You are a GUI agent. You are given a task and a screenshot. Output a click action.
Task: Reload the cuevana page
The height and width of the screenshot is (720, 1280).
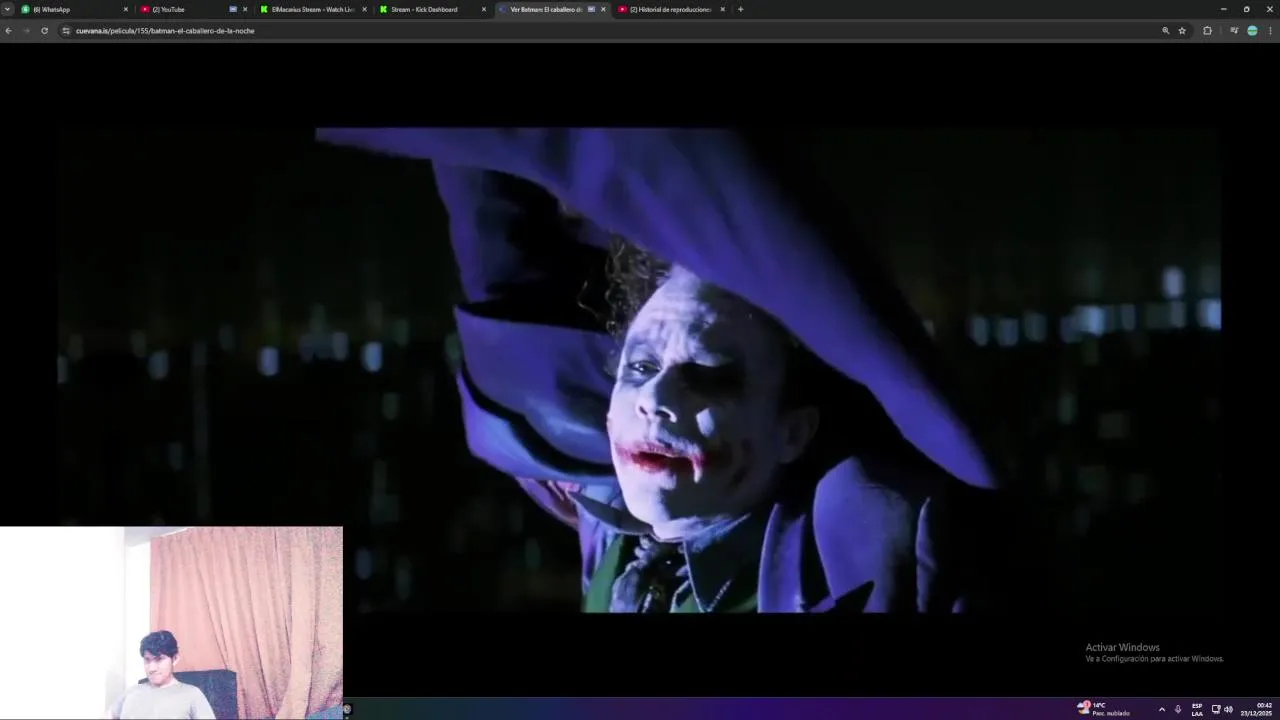point(44,31)
